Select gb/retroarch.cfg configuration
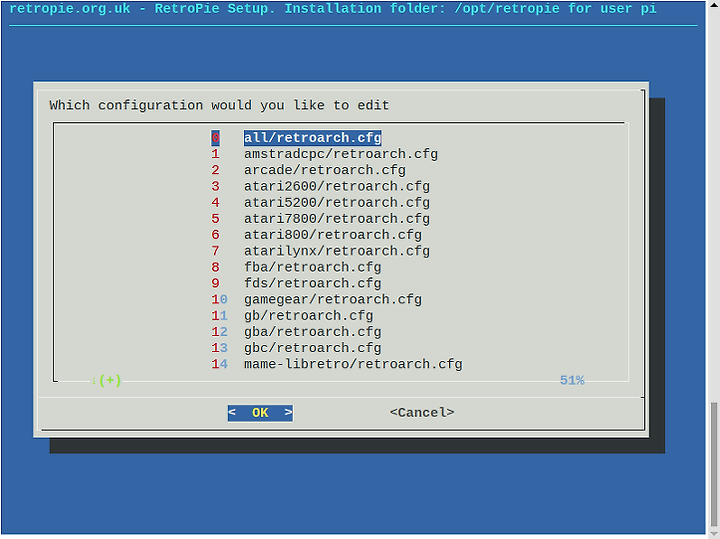Image resolution: width=720 pixels, height=539 pixels. (x=309, y=316)
